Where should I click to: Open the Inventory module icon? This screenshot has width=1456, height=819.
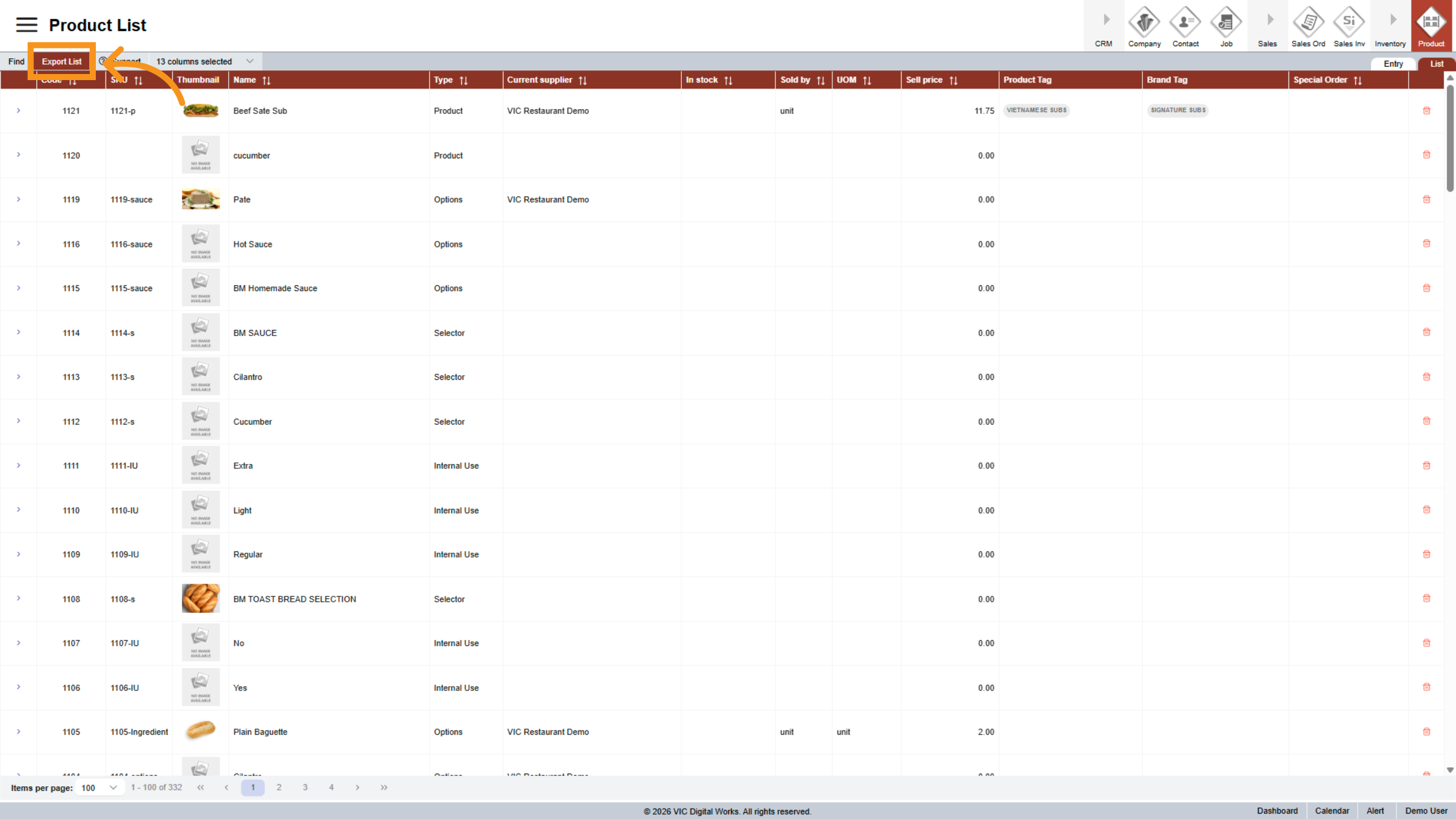pos(1390,25)
